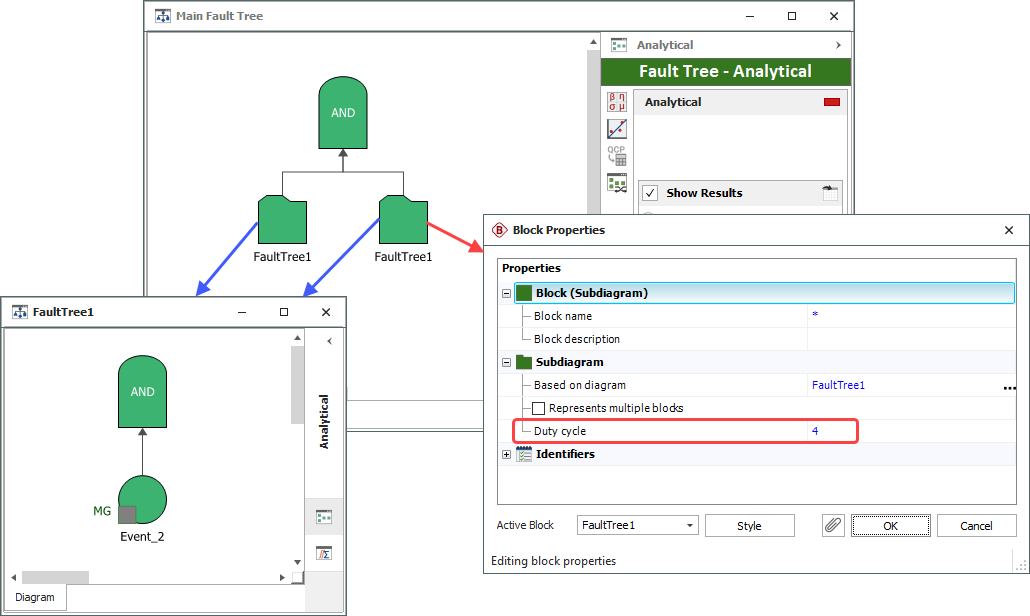Click the attachment paperclip icon
The width and height of the screenshot is (1030, 616).
pyautogui.click(x=833, y=526)
